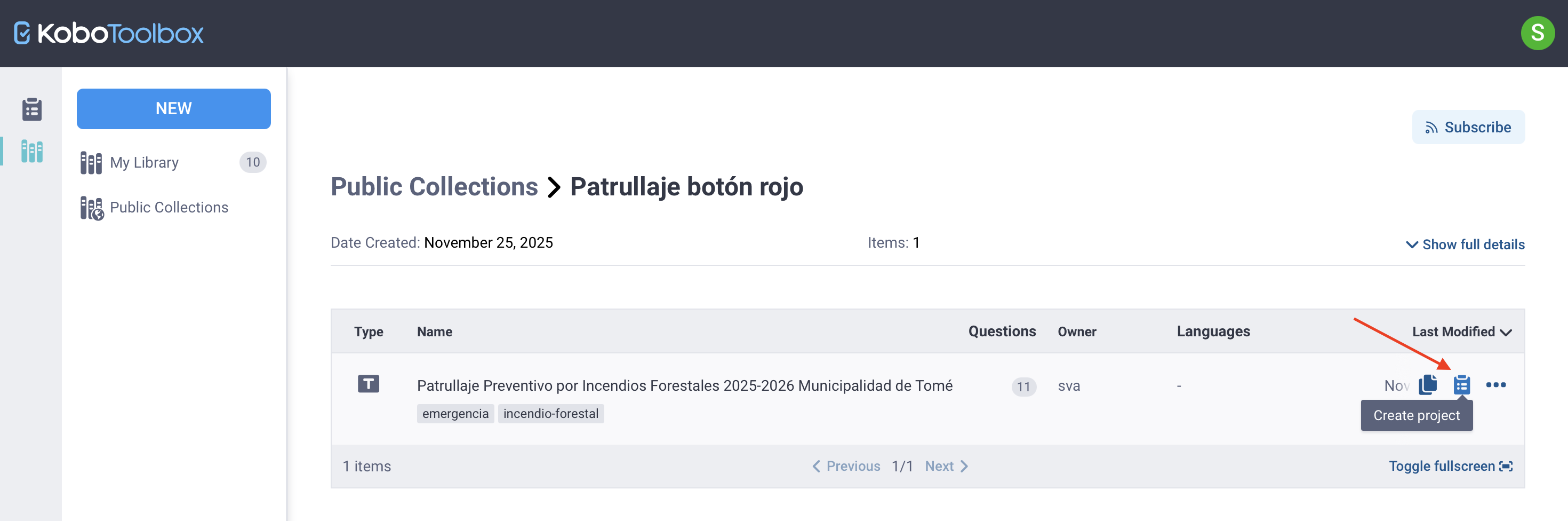Open My Library in sidebar
This screenshot has width=1568, height=521.
[x=144, y=163]
